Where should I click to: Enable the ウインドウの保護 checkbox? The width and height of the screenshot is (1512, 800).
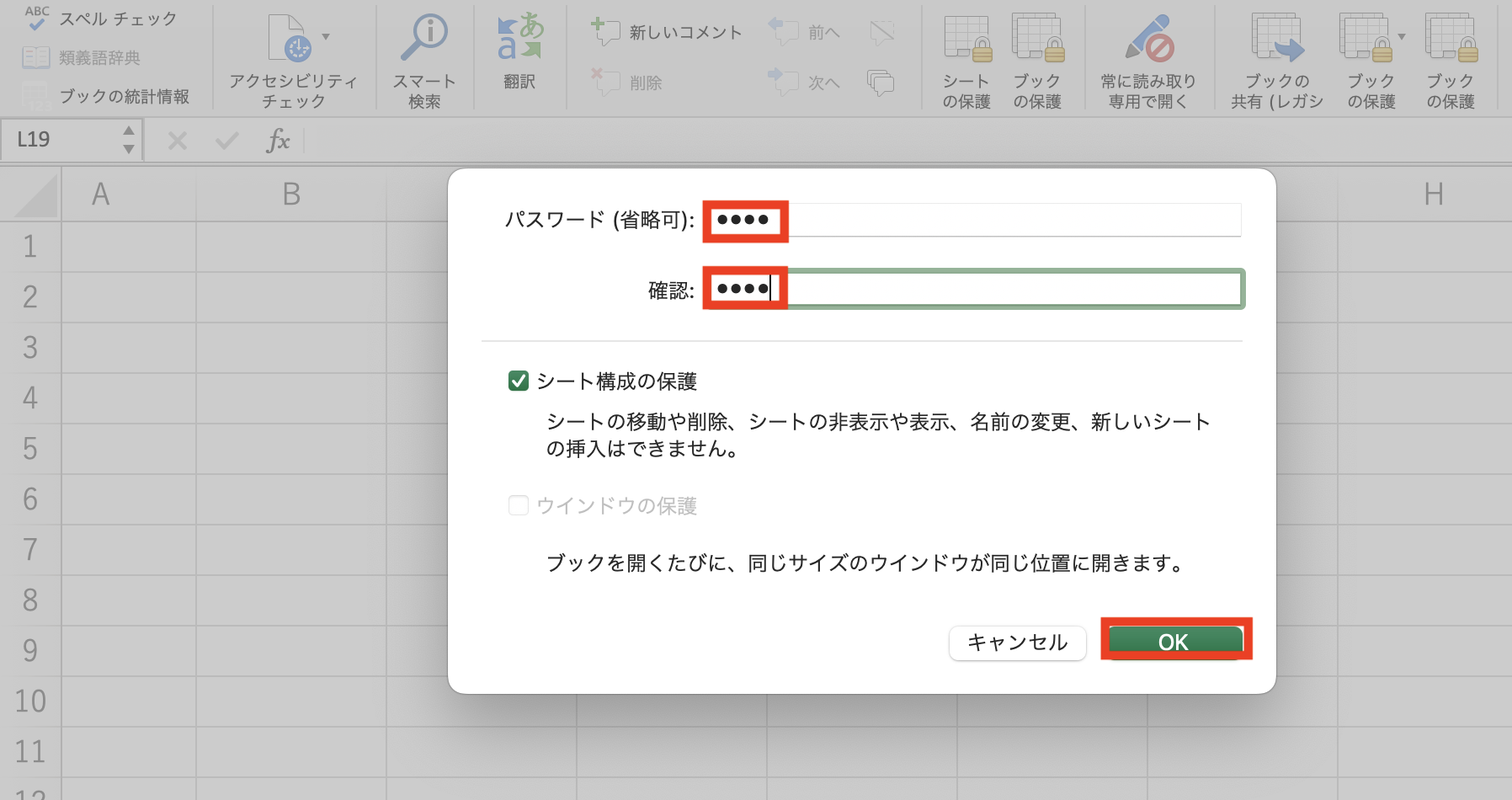[x=518, y=505]
